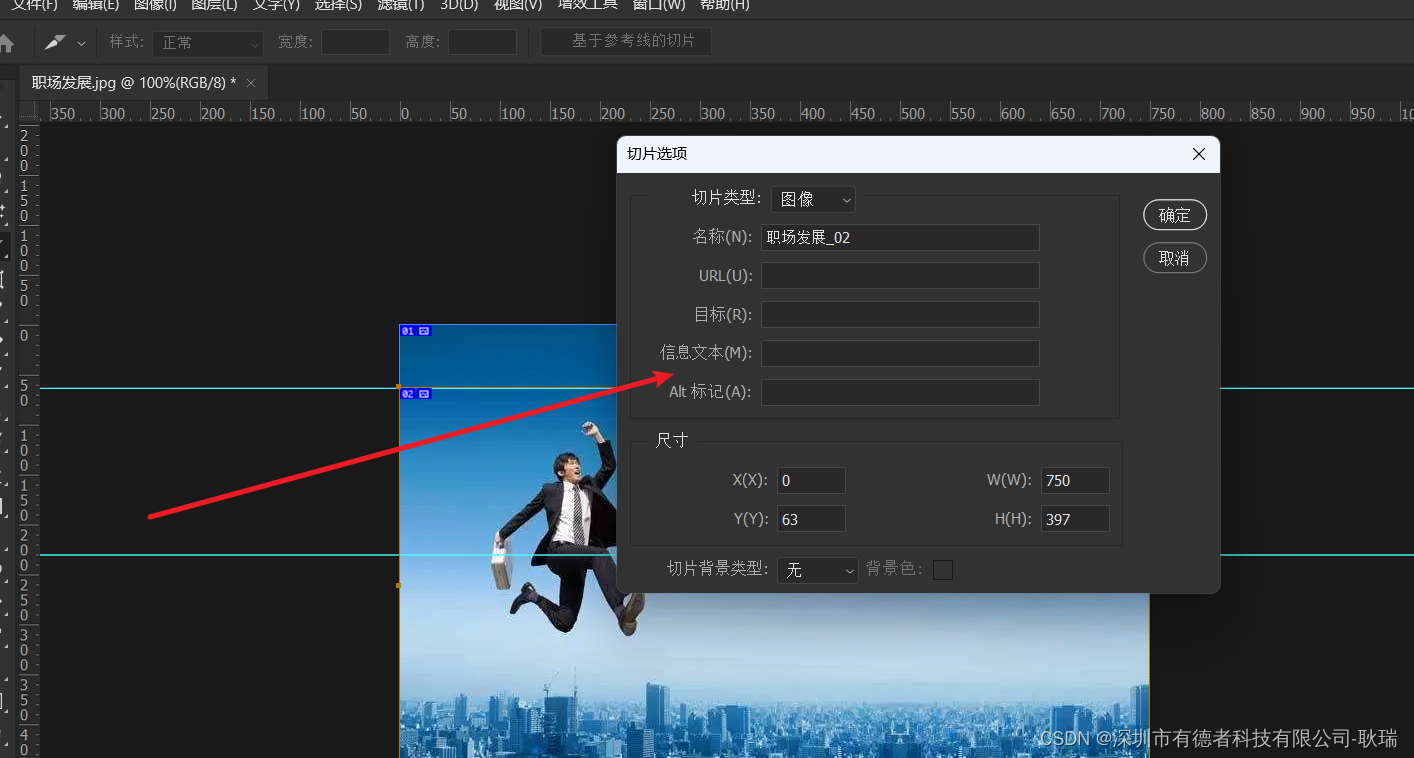Click the image-type icon next to slice 02
This screenshot has width=1414, height=758.
pos(424,394)
